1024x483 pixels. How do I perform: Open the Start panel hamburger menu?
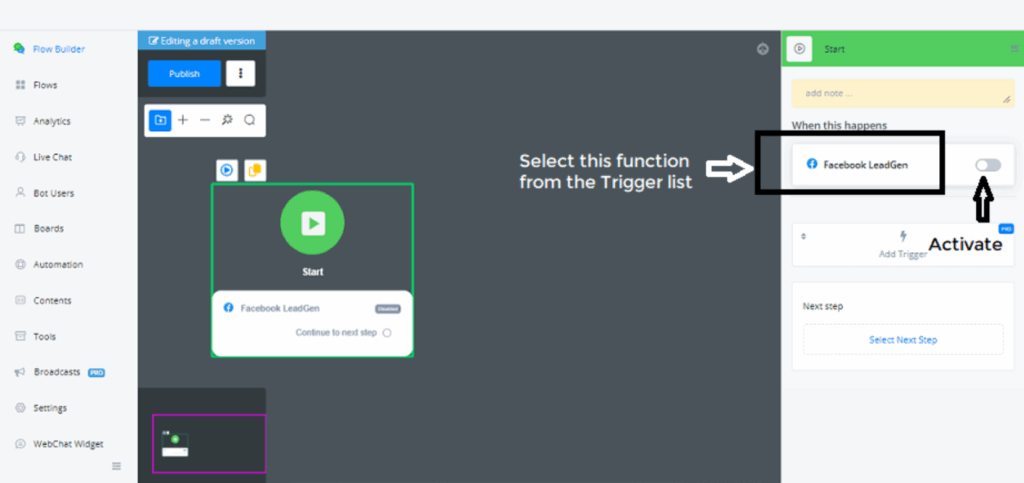pos(1014,48)
